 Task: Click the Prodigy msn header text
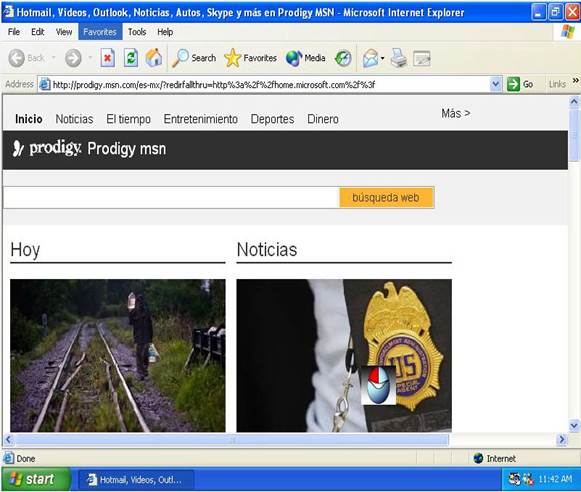127,149
